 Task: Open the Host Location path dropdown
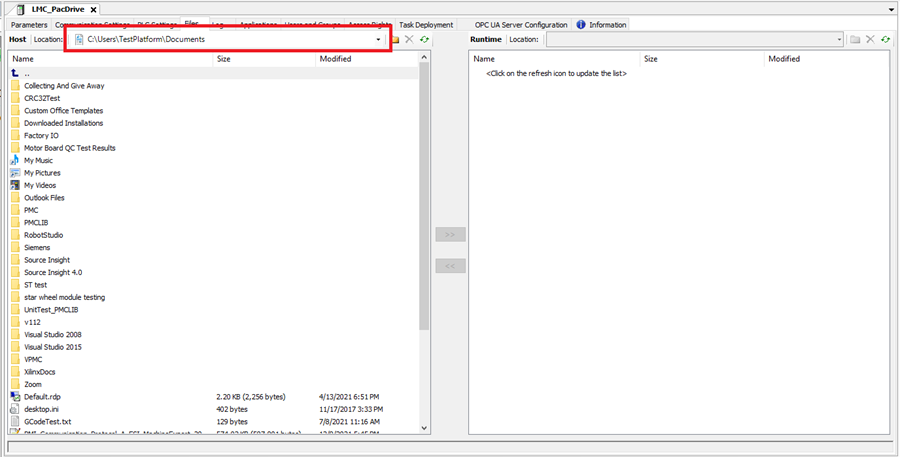click(378, 39)
